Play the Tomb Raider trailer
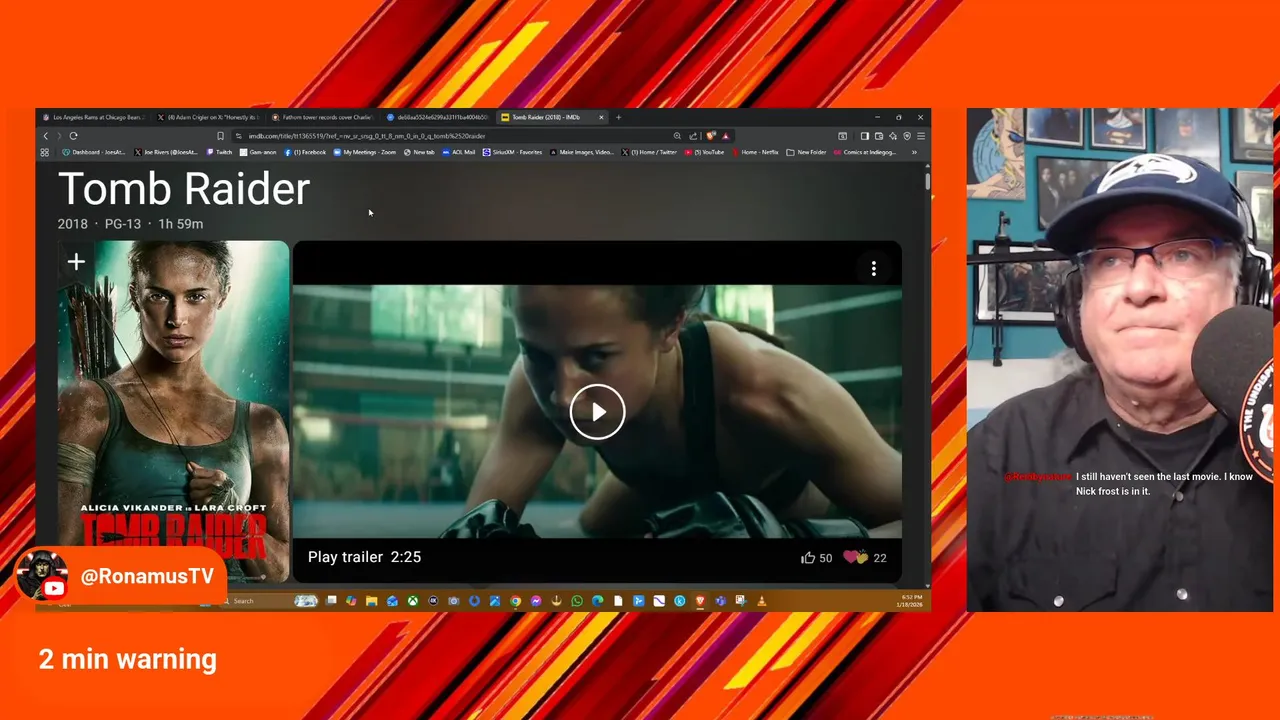 click(x=597, y=411)
